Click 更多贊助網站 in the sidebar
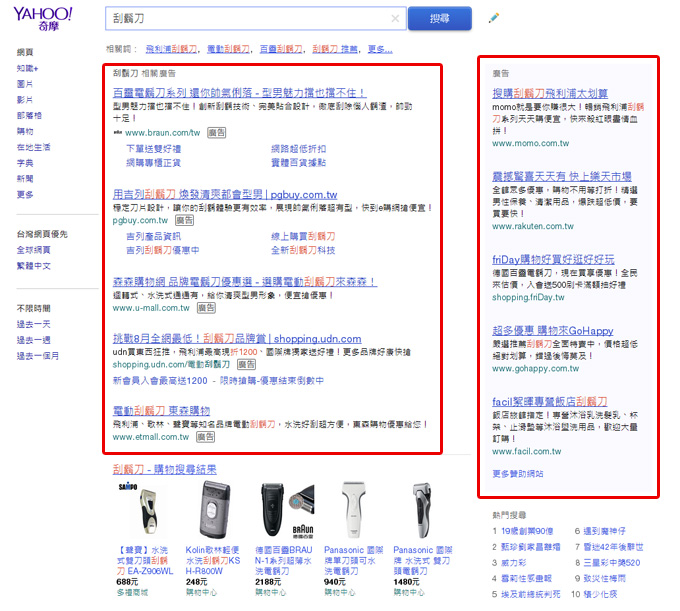Screen dimensions: 680x611 (x=518, y=474)
